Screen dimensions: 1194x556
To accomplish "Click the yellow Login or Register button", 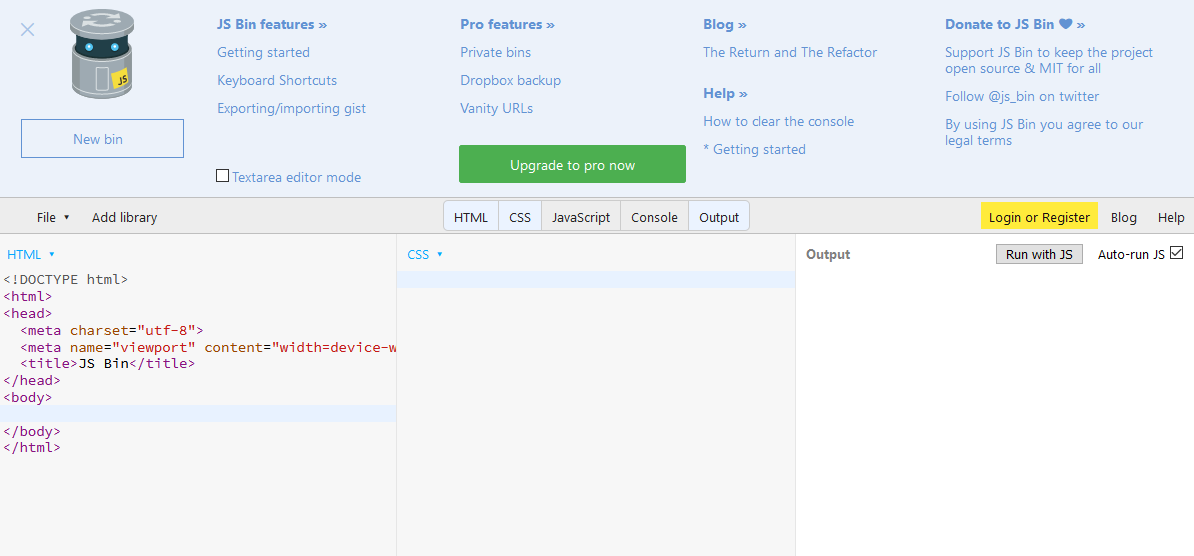I will 1039,217.
